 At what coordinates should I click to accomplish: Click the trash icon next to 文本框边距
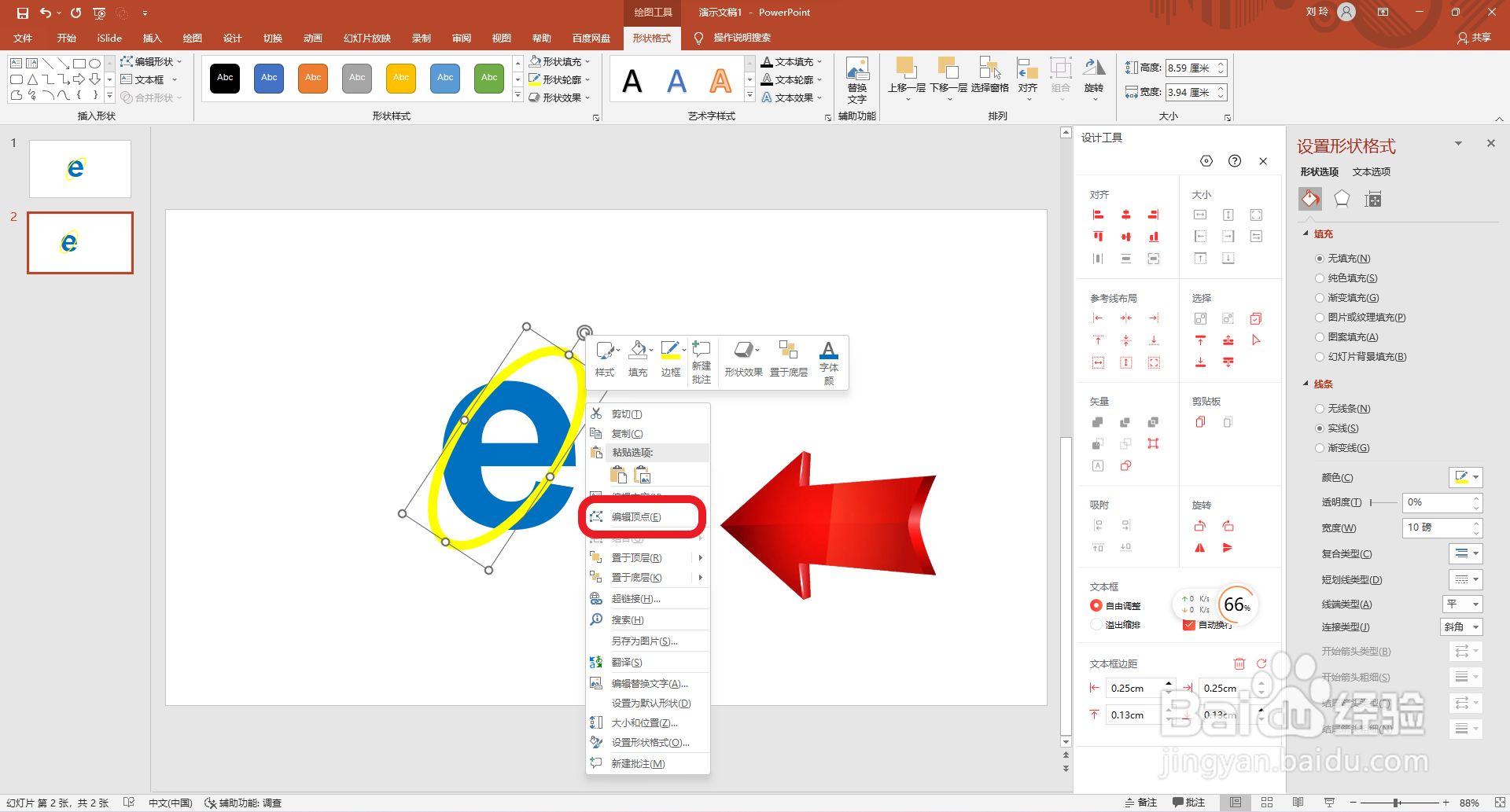(x=1239, y=663)
